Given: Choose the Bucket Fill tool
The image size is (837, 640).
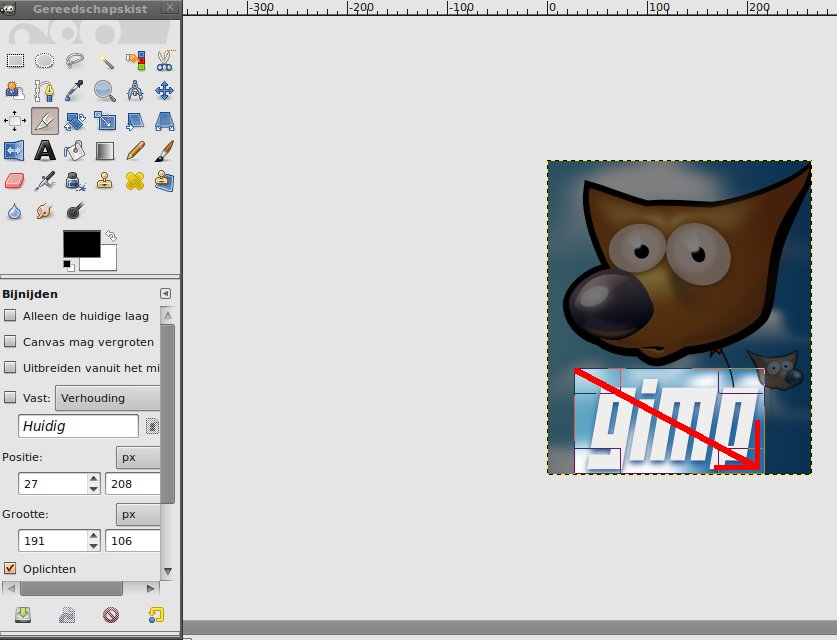Looking at the screenshot, I should coord(75,151).
